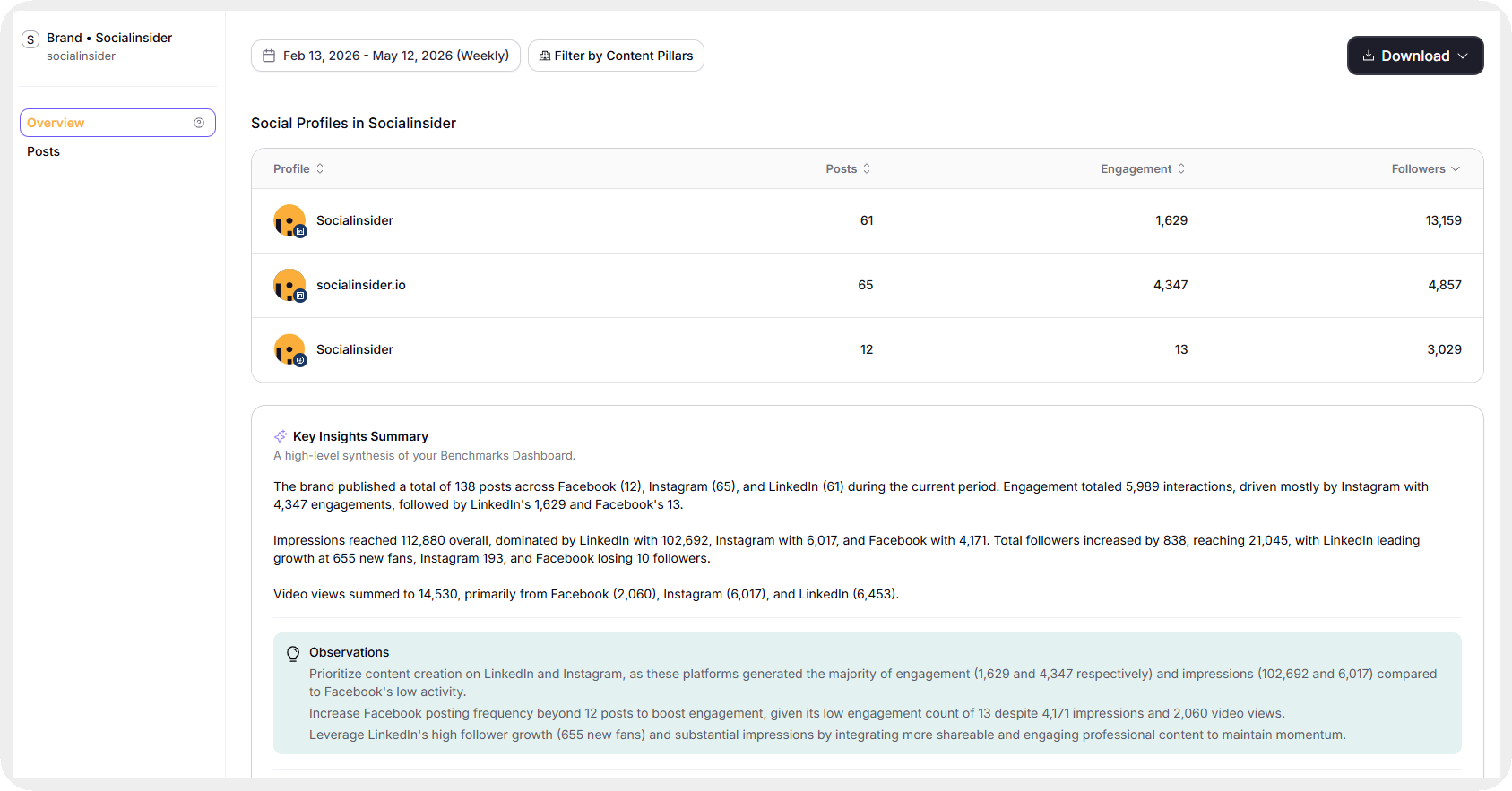Click the Followers column header text

tap(1418, 168)
